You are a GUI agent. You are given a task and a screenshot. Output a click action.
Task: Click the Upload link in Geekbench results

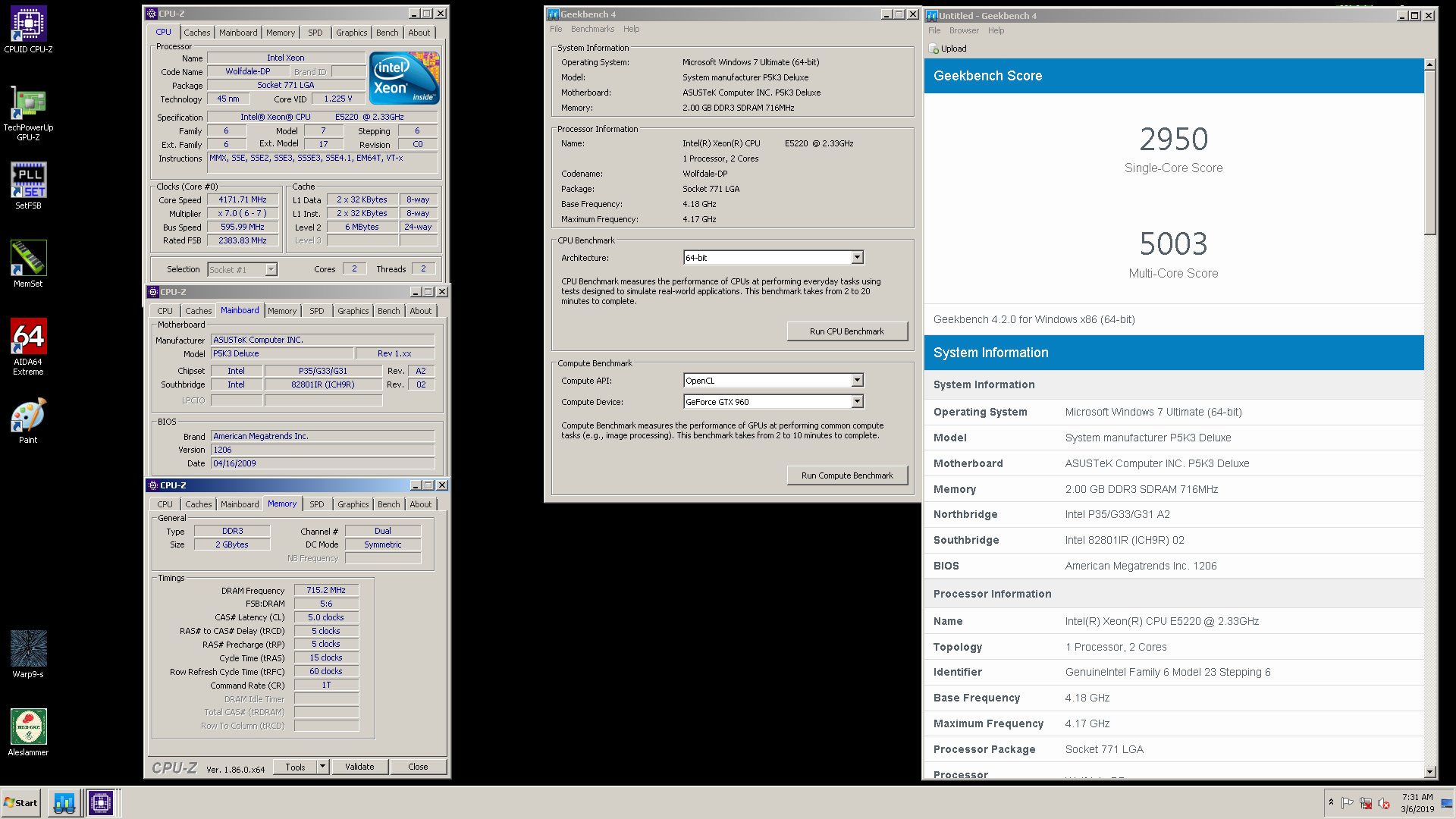(x=954, y=49)
